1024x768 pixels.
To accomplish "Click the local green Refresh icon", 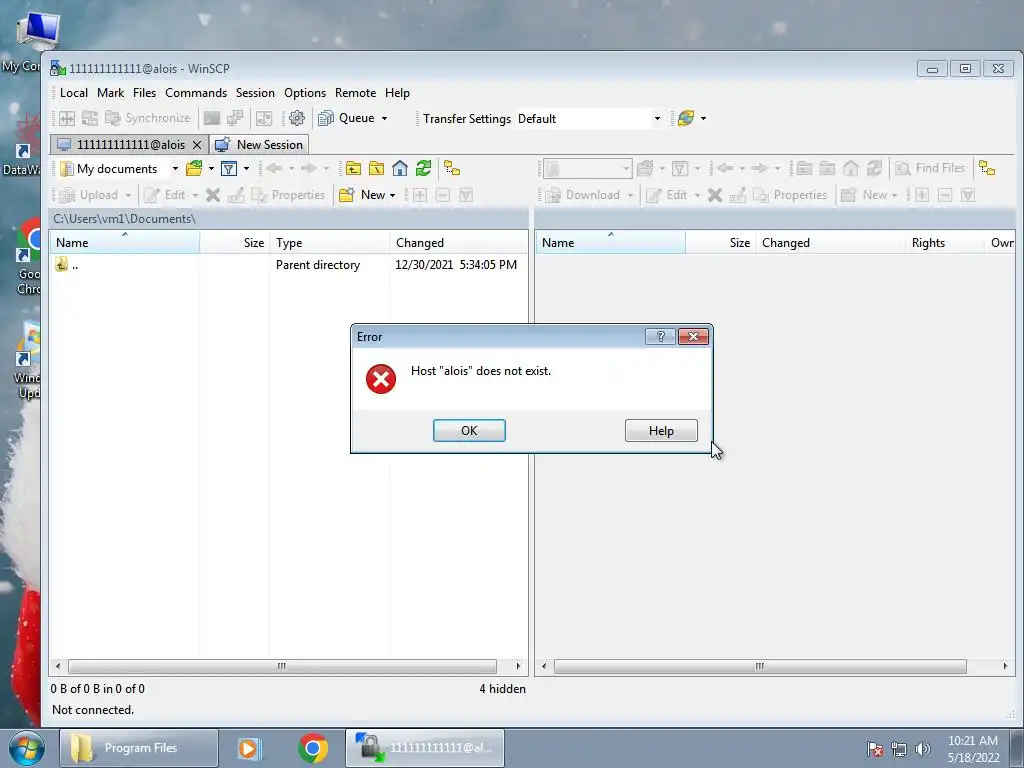I will click(423, 168).
